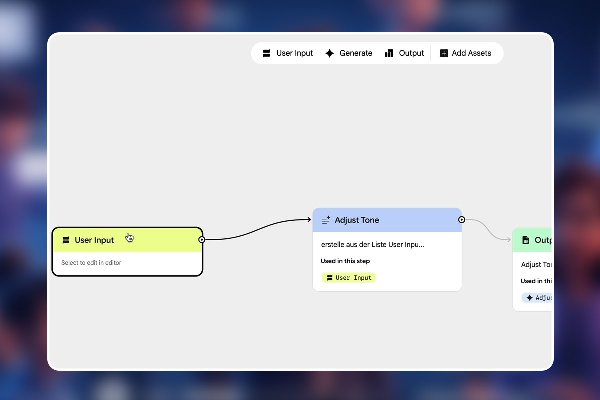The height and width of the screenshot is (400, 600).
Task: Click the document icon in the Output node
Action: point(526,240)
